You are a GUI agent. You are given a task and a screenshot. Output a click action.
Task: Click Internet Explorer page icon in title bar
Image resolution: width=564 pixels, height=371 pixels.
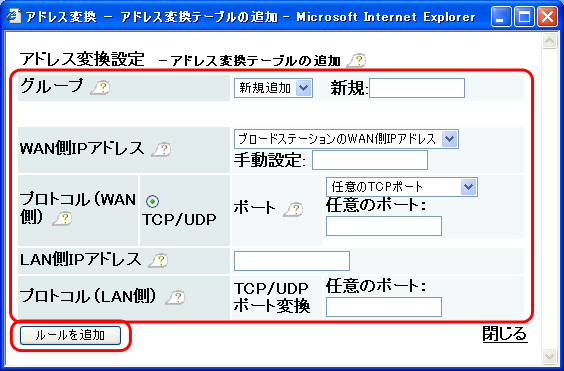pos(14,16)
